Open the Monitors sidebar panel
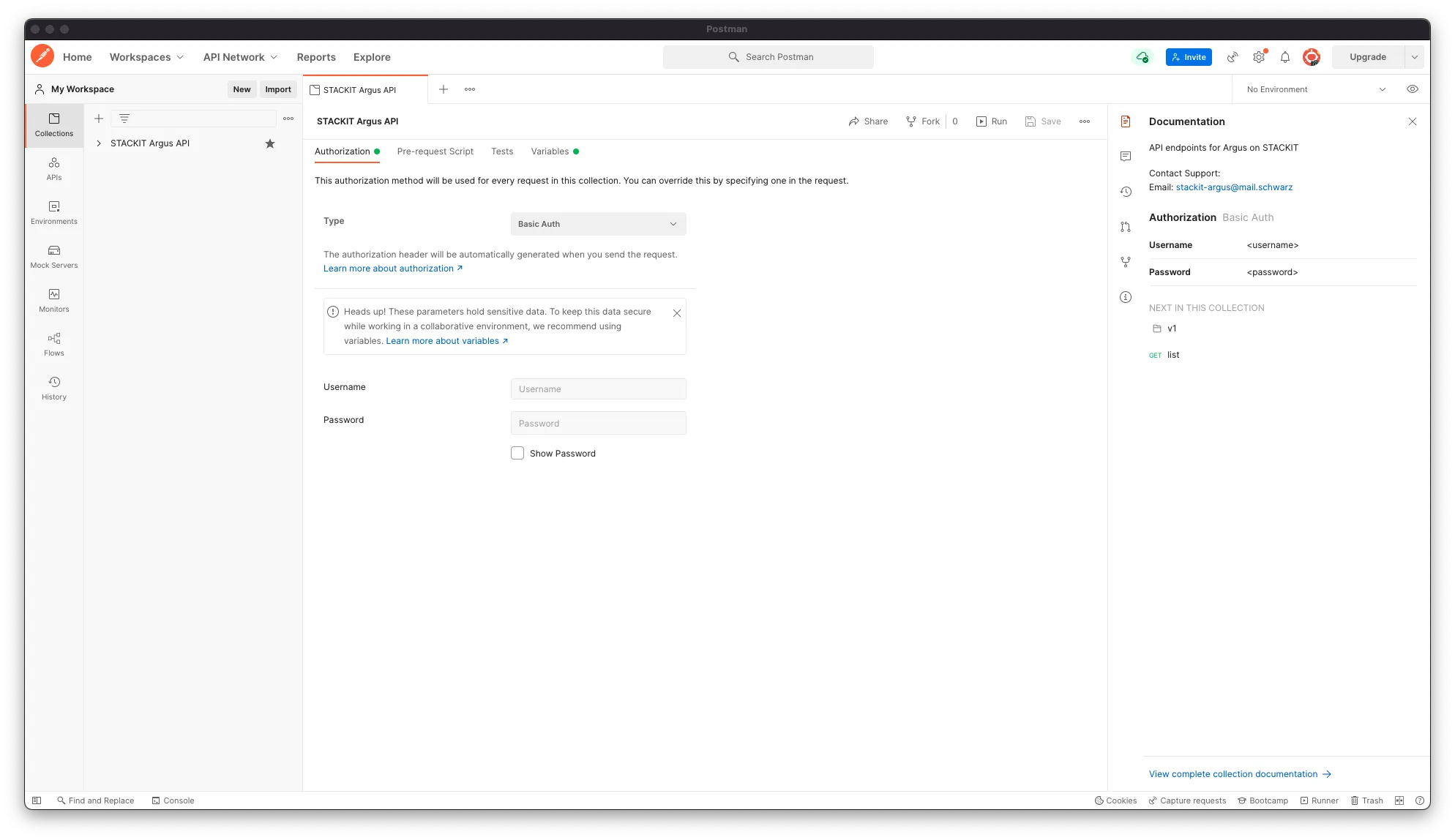 coord(54,300)
